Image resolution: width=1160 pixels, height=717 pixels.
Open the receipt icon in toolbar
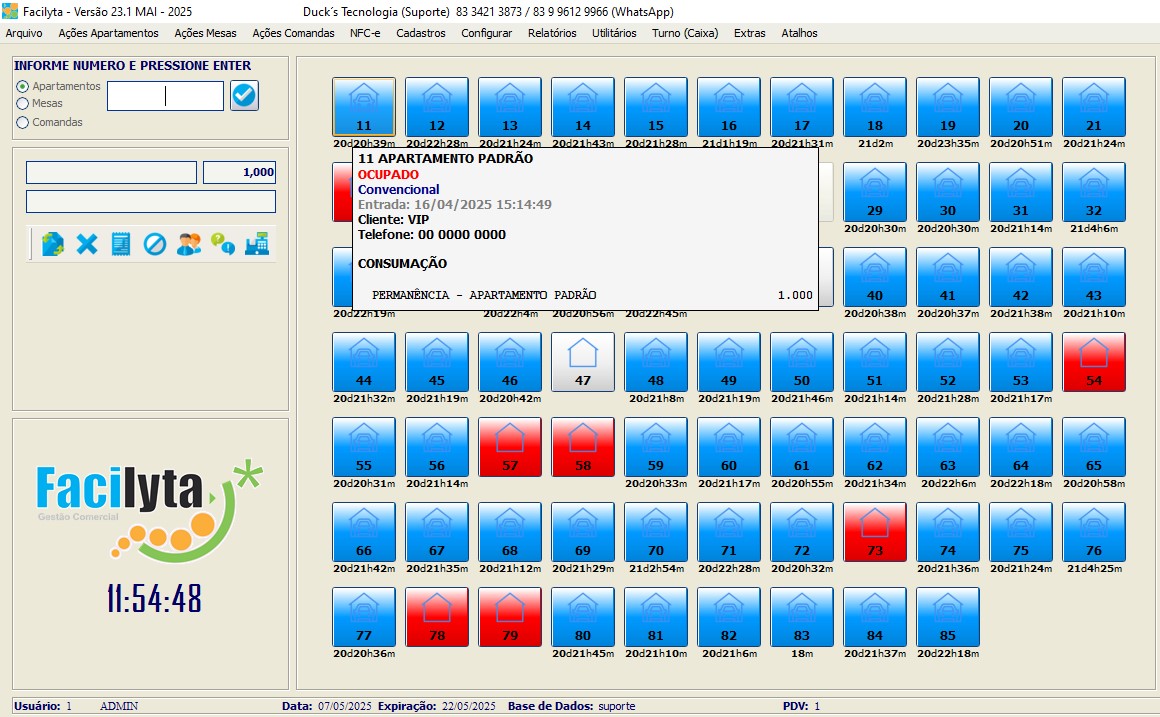(x=121, y=244)
